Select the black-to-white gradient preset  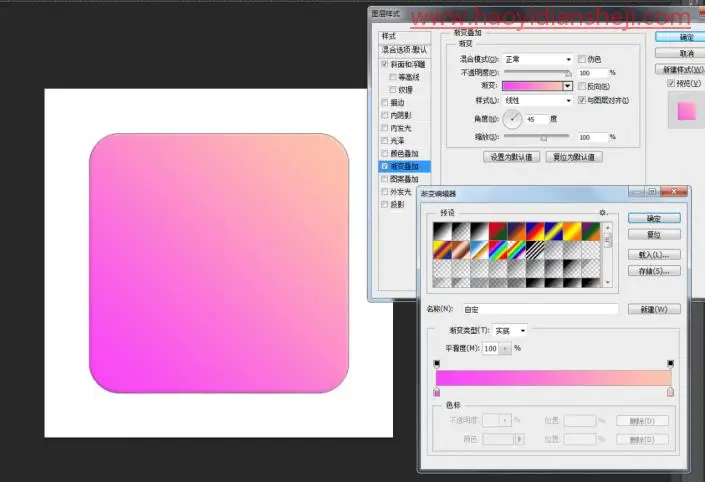click(479, 231)
